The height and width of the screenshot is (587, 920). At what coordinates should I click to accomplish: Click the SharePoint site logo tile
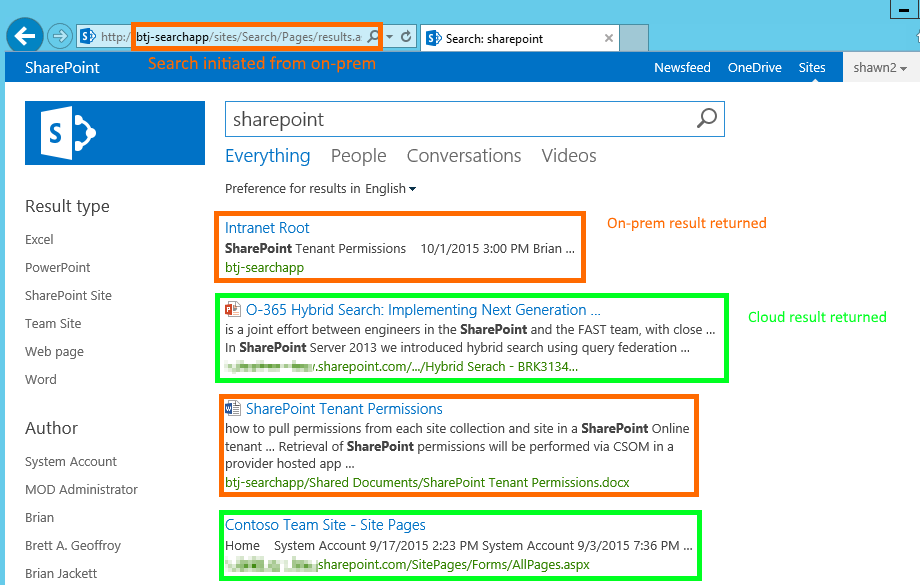(x=115, y=133)
